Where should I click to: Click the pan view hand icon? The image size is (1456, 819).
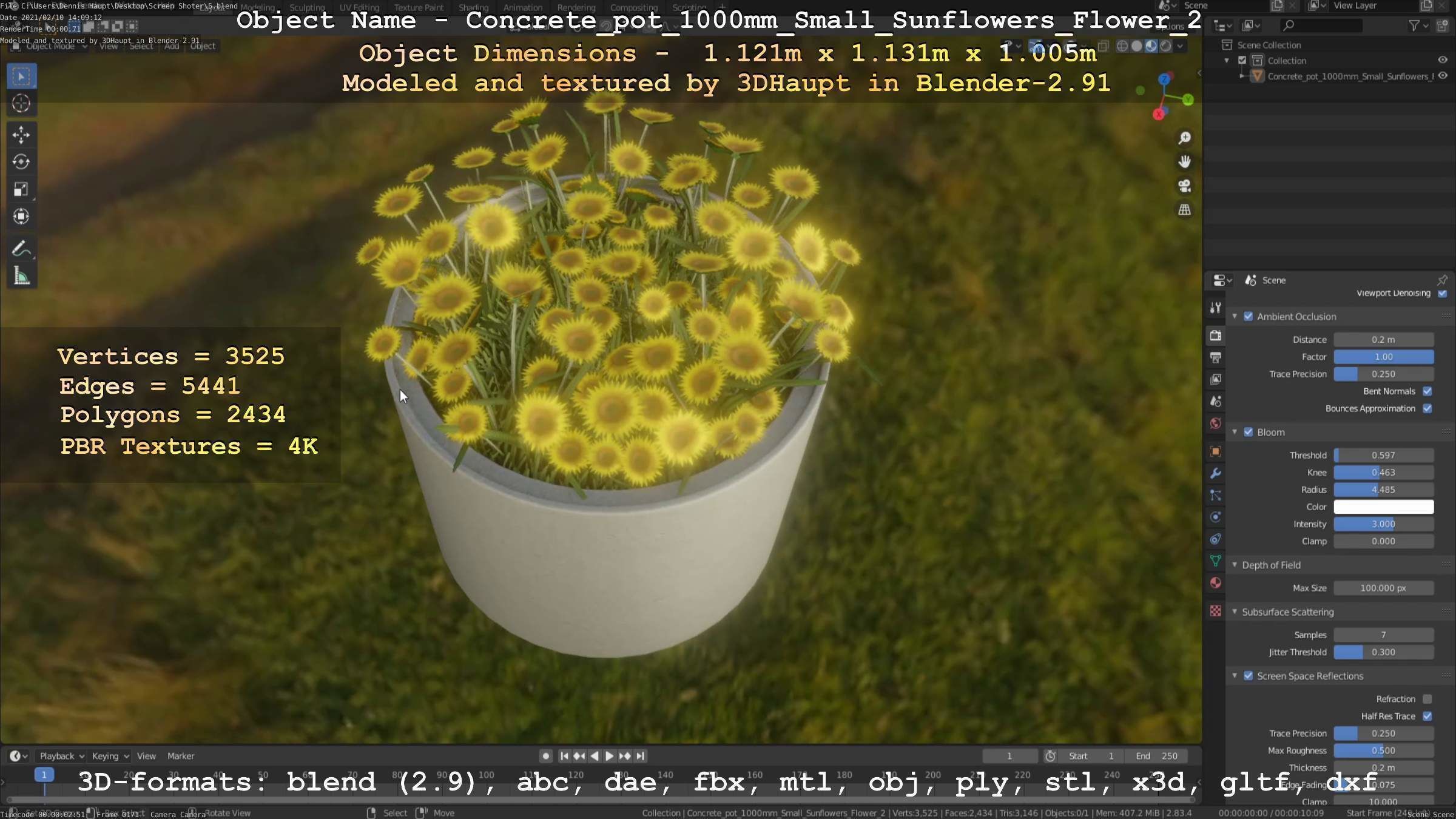1184,162
